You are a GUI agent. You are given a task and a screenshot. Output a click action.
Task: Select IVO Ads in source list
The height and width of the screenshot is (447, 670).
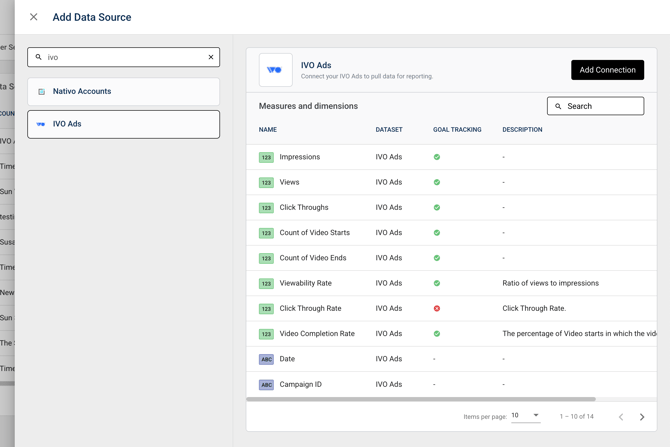click(x=123, y=124)
